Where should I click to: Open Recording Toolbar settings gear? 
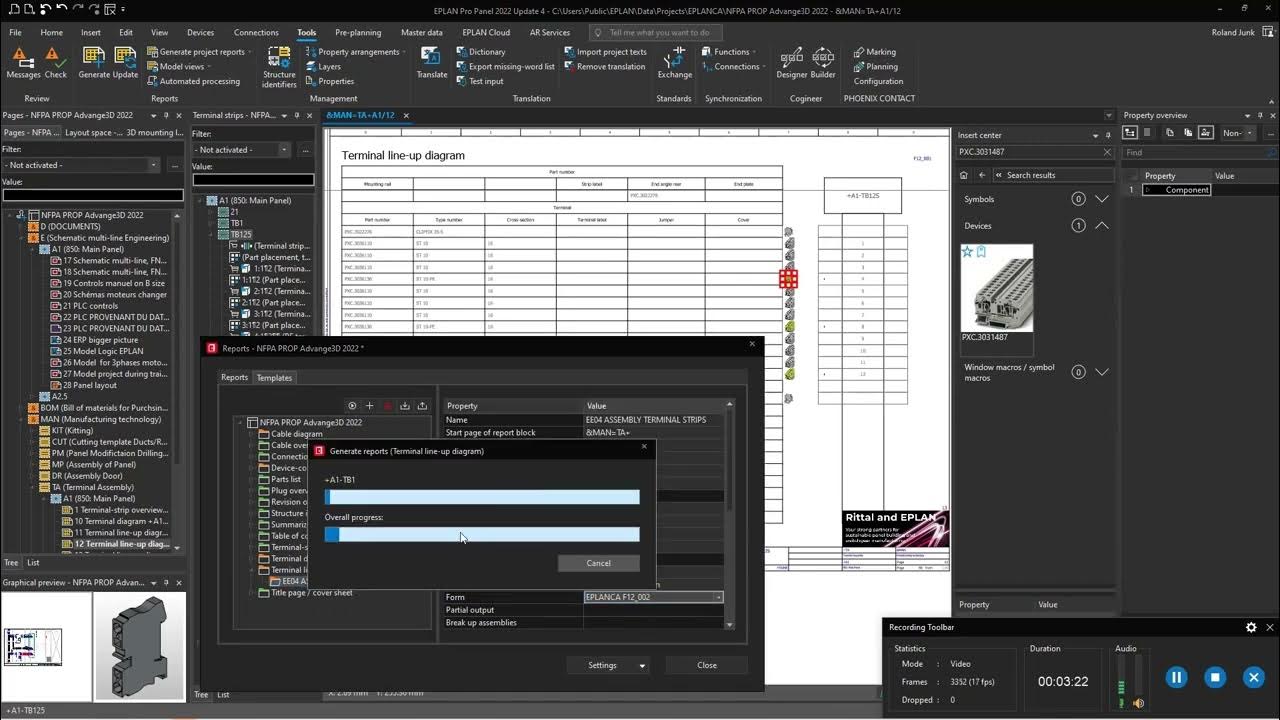(1251, 627)
